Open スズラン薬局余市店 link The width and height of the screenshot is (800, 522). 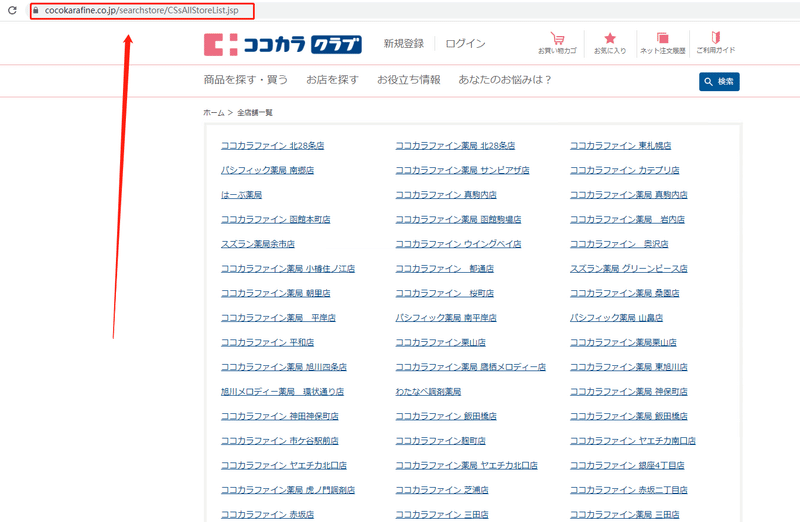pyautogui.click(x=258, y=244)
